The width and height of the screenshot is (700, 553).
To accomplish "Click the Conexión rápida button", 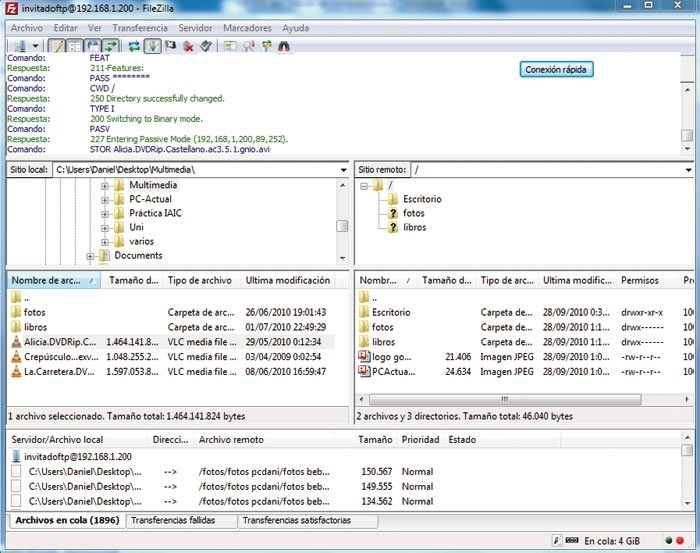I will tap(556, 70).
